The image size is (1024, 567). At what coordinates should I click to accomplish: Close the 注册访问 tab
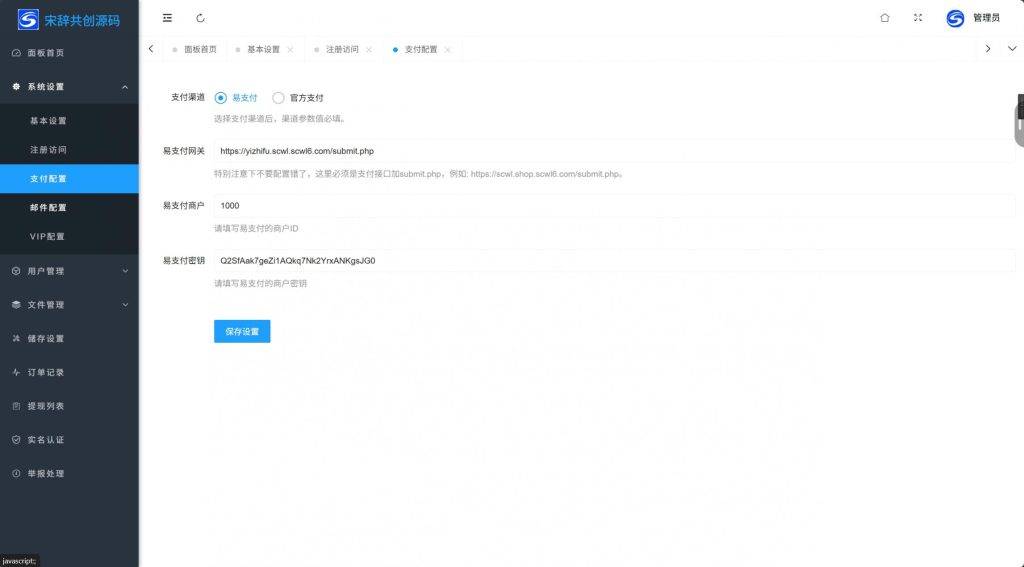[x=369, y=50]
